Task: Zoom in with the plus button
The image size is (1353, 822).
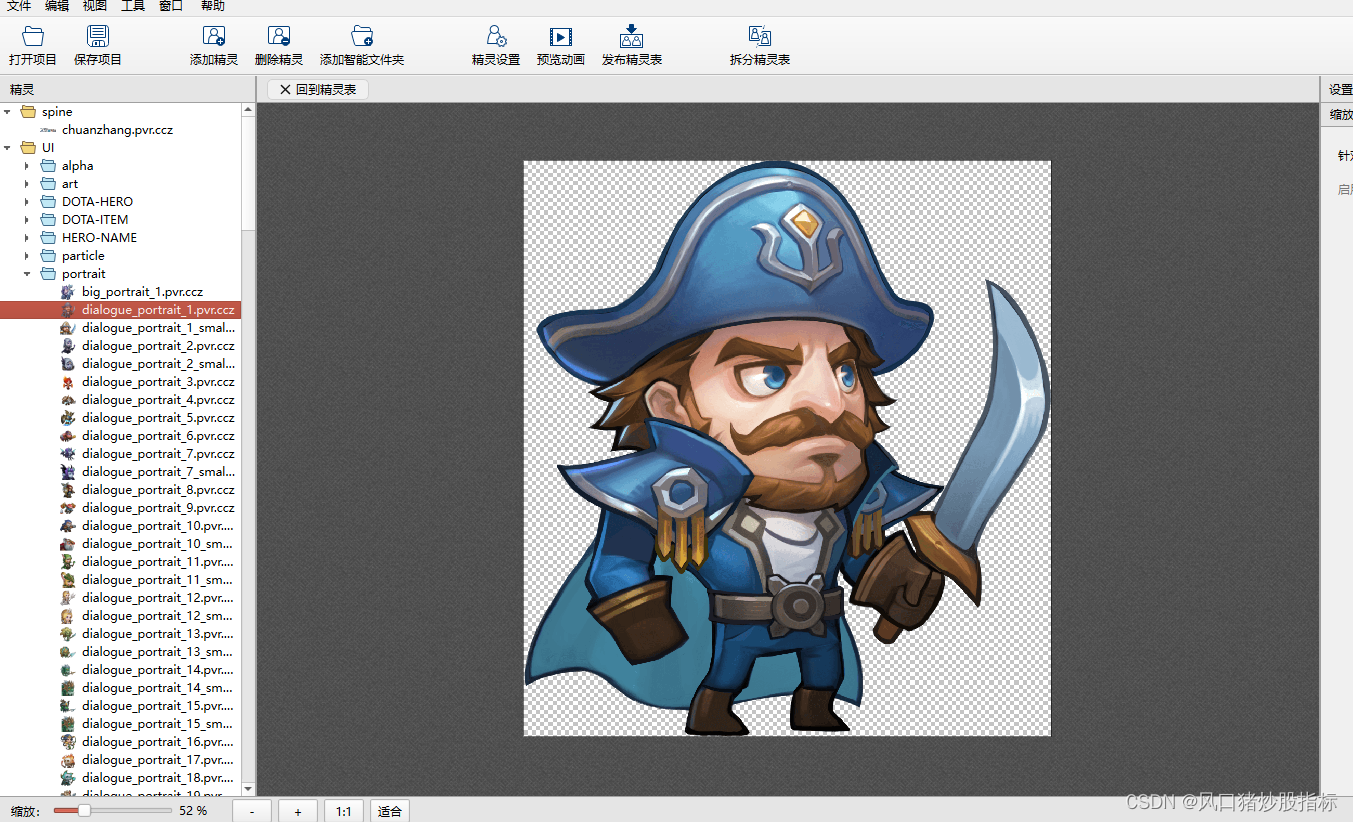Action: (298, 811)
